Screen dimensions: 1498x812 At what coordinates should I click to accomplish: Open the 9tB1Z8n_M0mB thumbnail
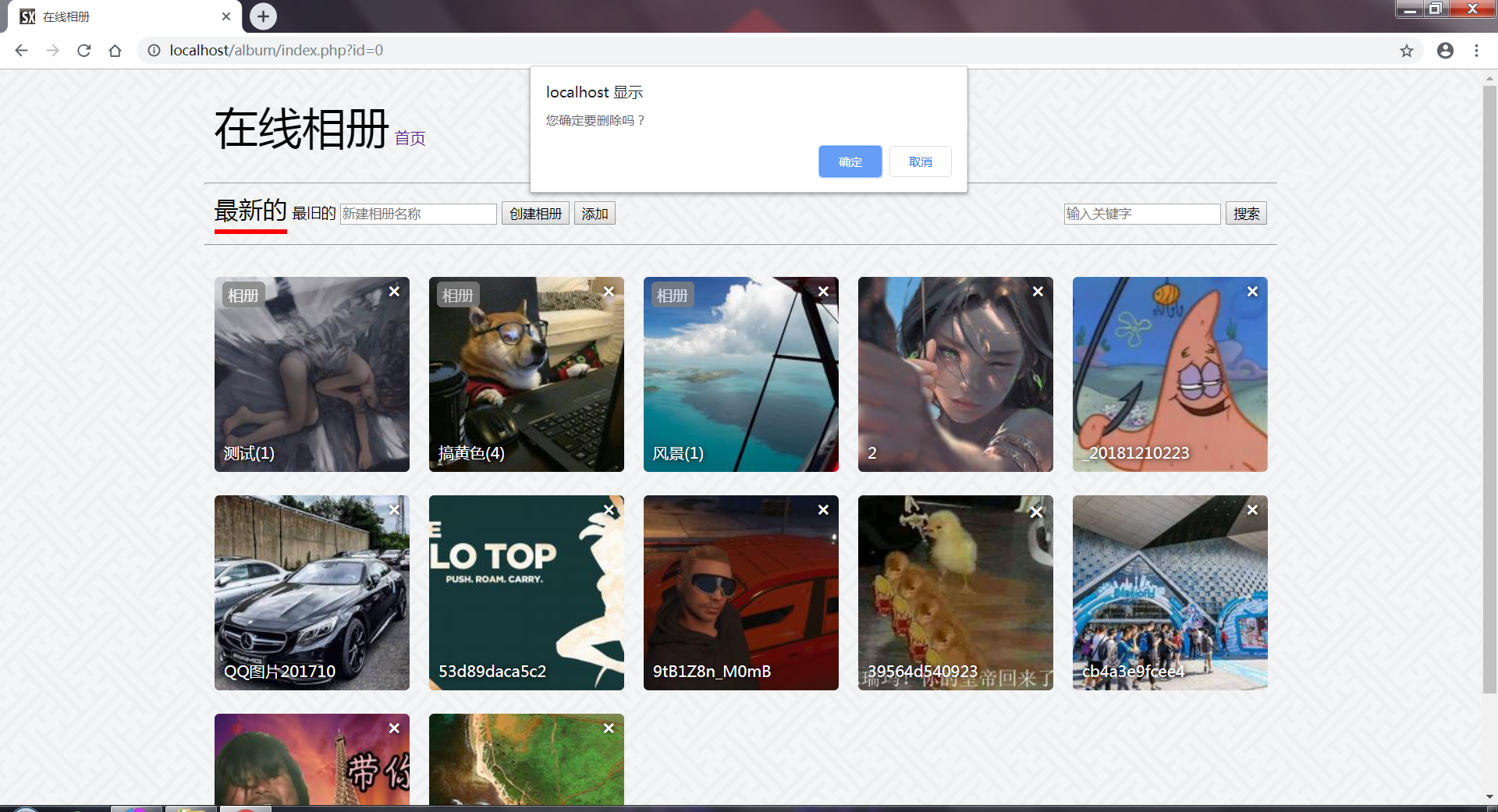(x=741, y=593)
